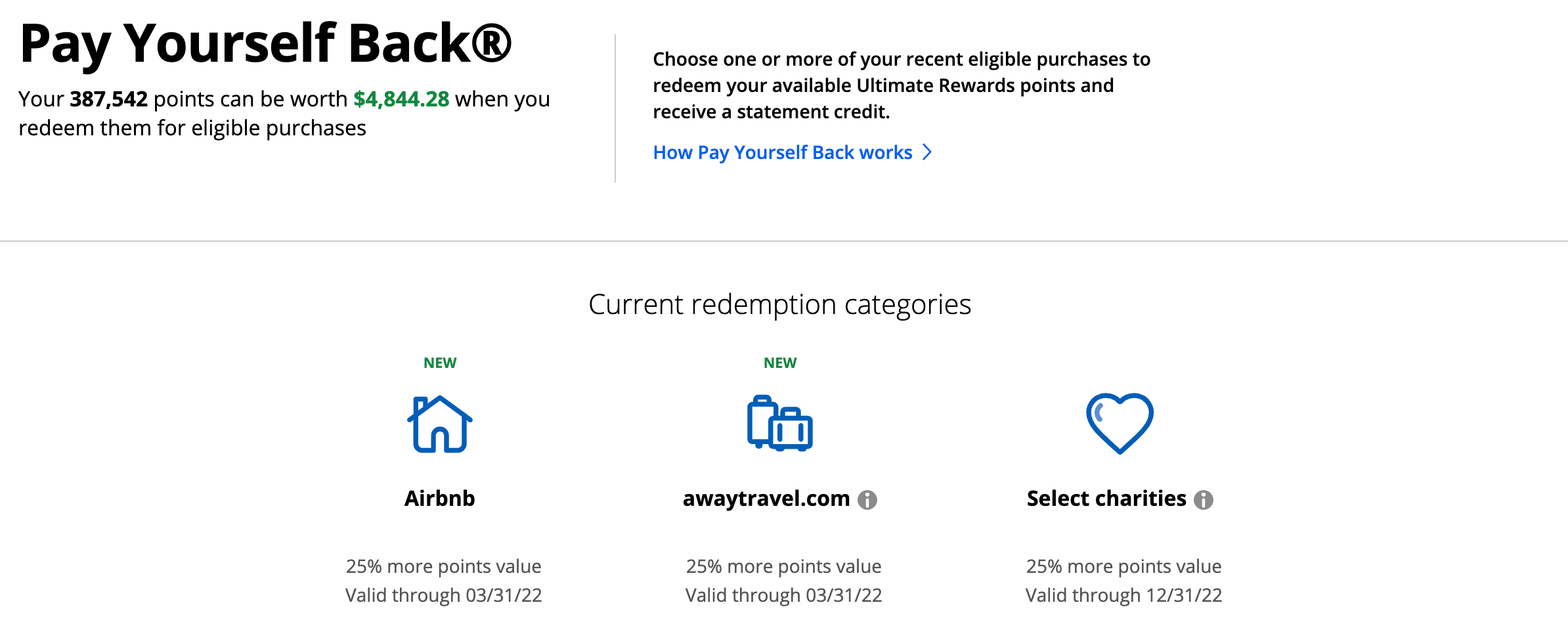This screenshot has height=632, width=1568.
Task: Click the chevron after How Pay Yourself Back works
Action: [927, 152]
